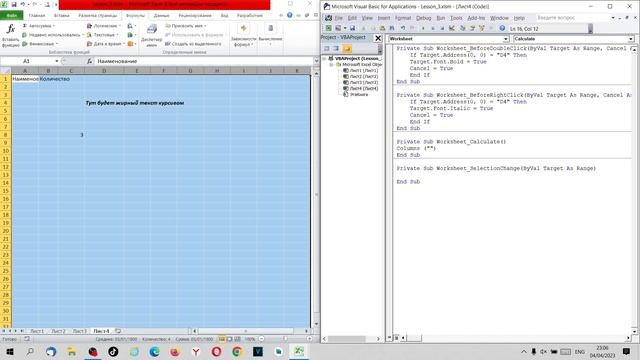Open Chrome from the taskbar
The width and height of the screenshot is (640, 360).
237,351
